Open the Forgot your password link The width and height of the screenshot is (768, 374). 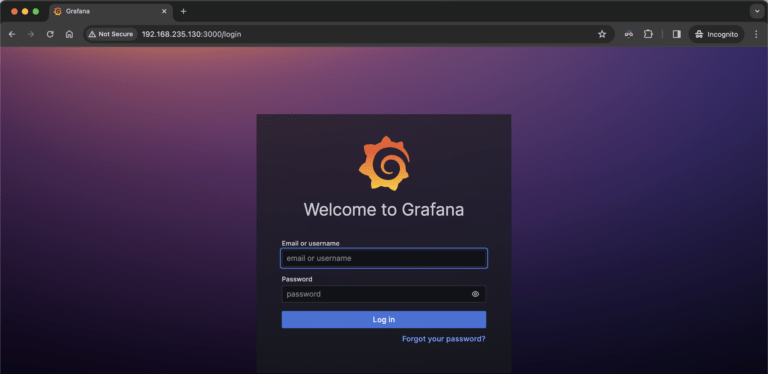tap(444, 339)
